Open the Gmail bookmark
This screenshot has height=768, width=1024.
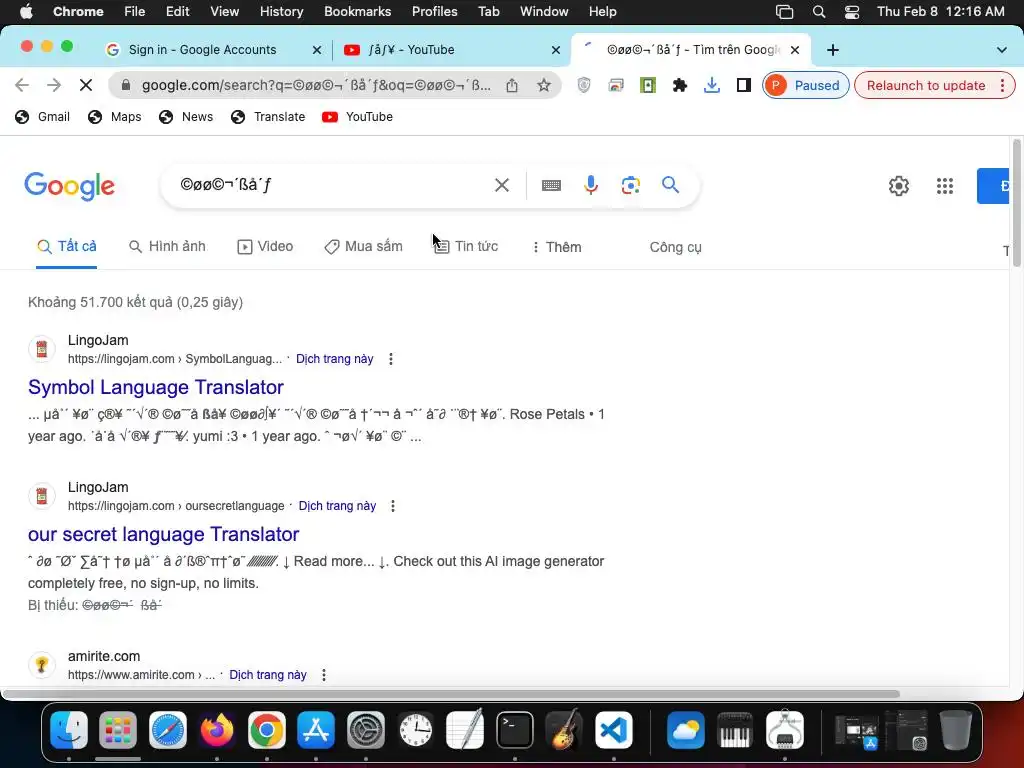pos(42,117)
